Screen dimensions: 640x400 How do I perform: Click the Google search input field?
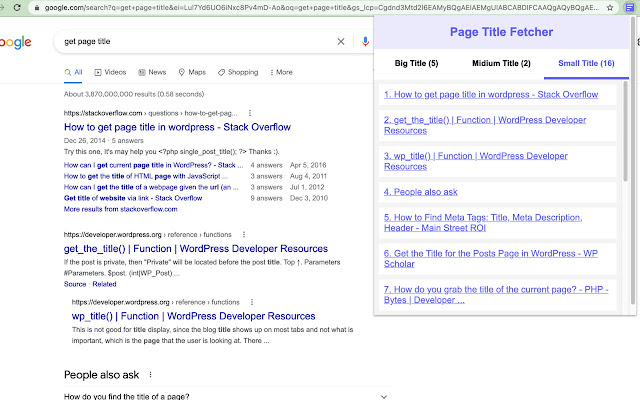[190, 42]
